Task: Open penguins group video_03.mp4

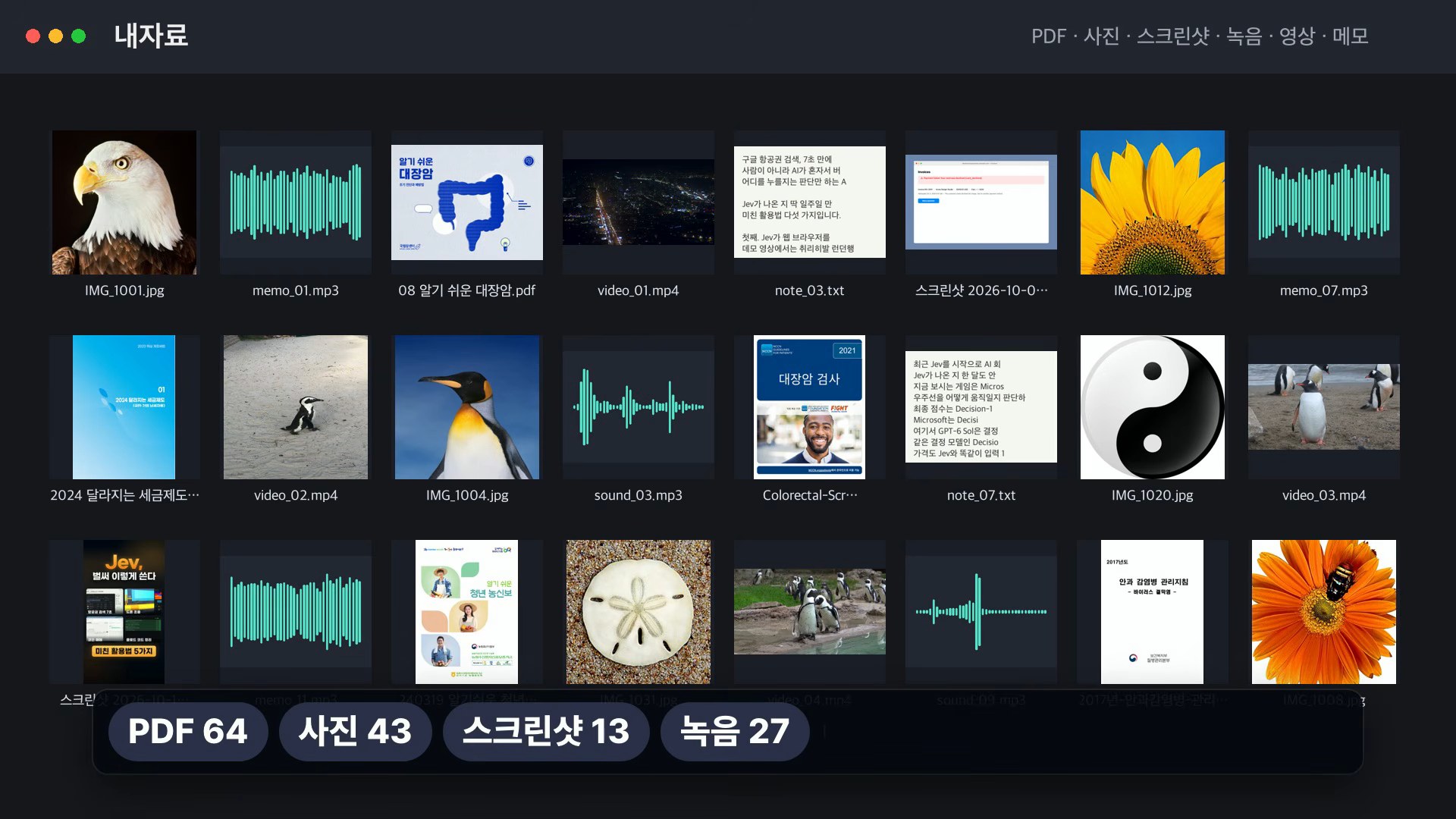Action: (x=1324, y=407)
